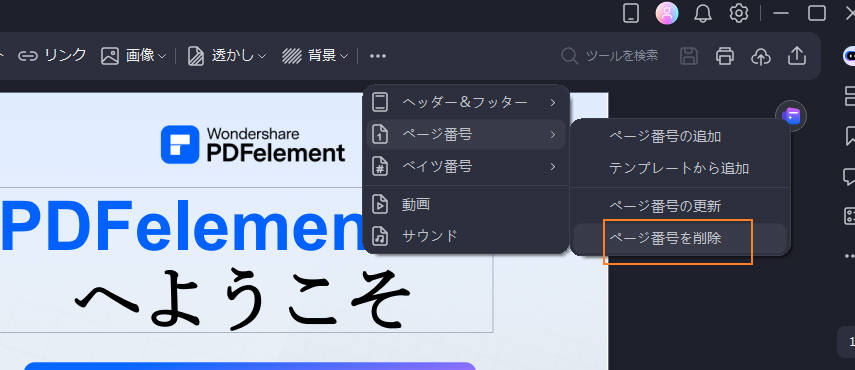Click the cloud upload icon
This screenshot has width=855, height=370.
[x=761, y=56]
